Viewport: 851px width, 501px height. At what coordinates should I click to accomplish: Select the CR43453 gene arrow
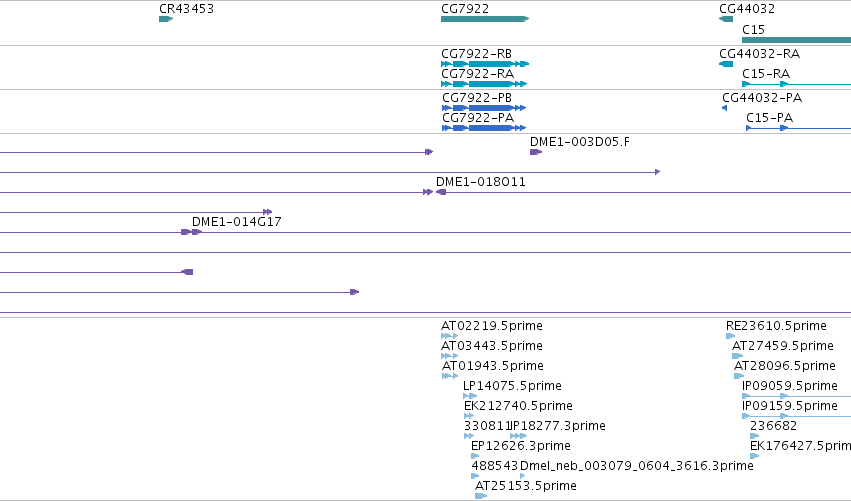(166, 19)
